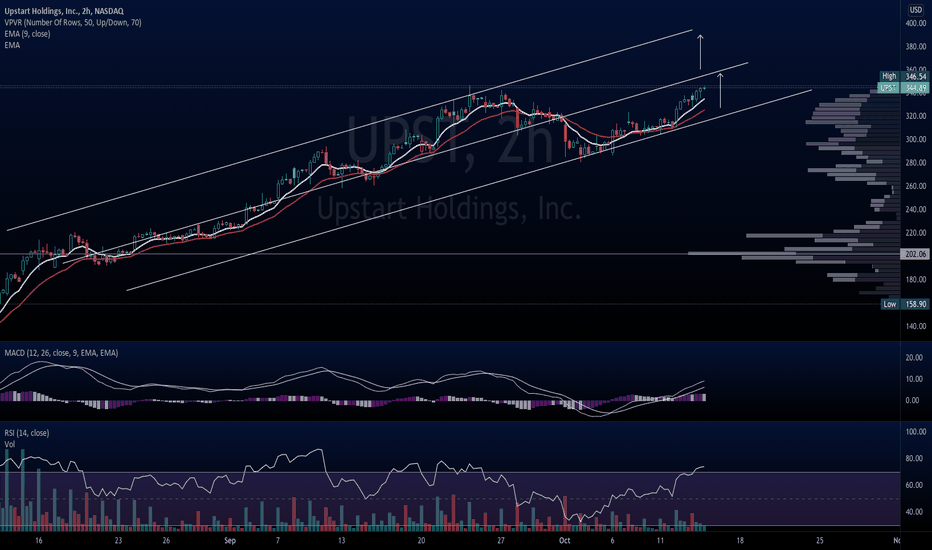This screenshot has height=550, width=932.
Task: Click 380.00 on the price axis
Action: (916, 46)
